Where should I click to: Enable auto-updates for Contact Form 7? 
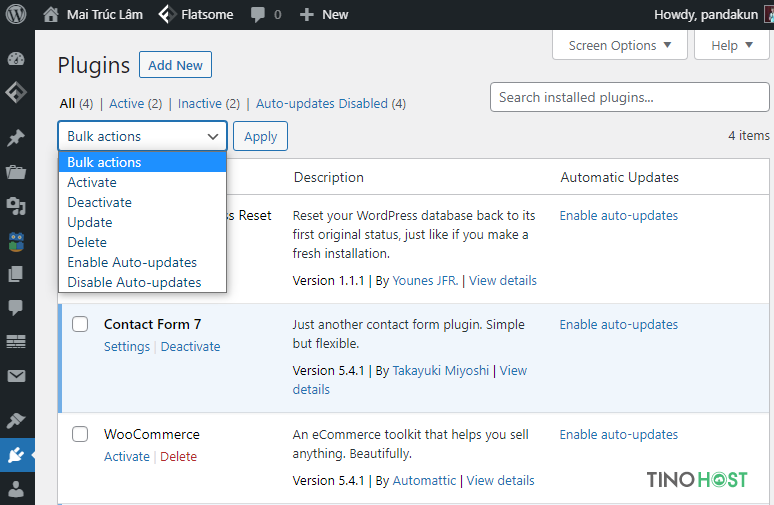pyautogui.click(x=619, y=325)
